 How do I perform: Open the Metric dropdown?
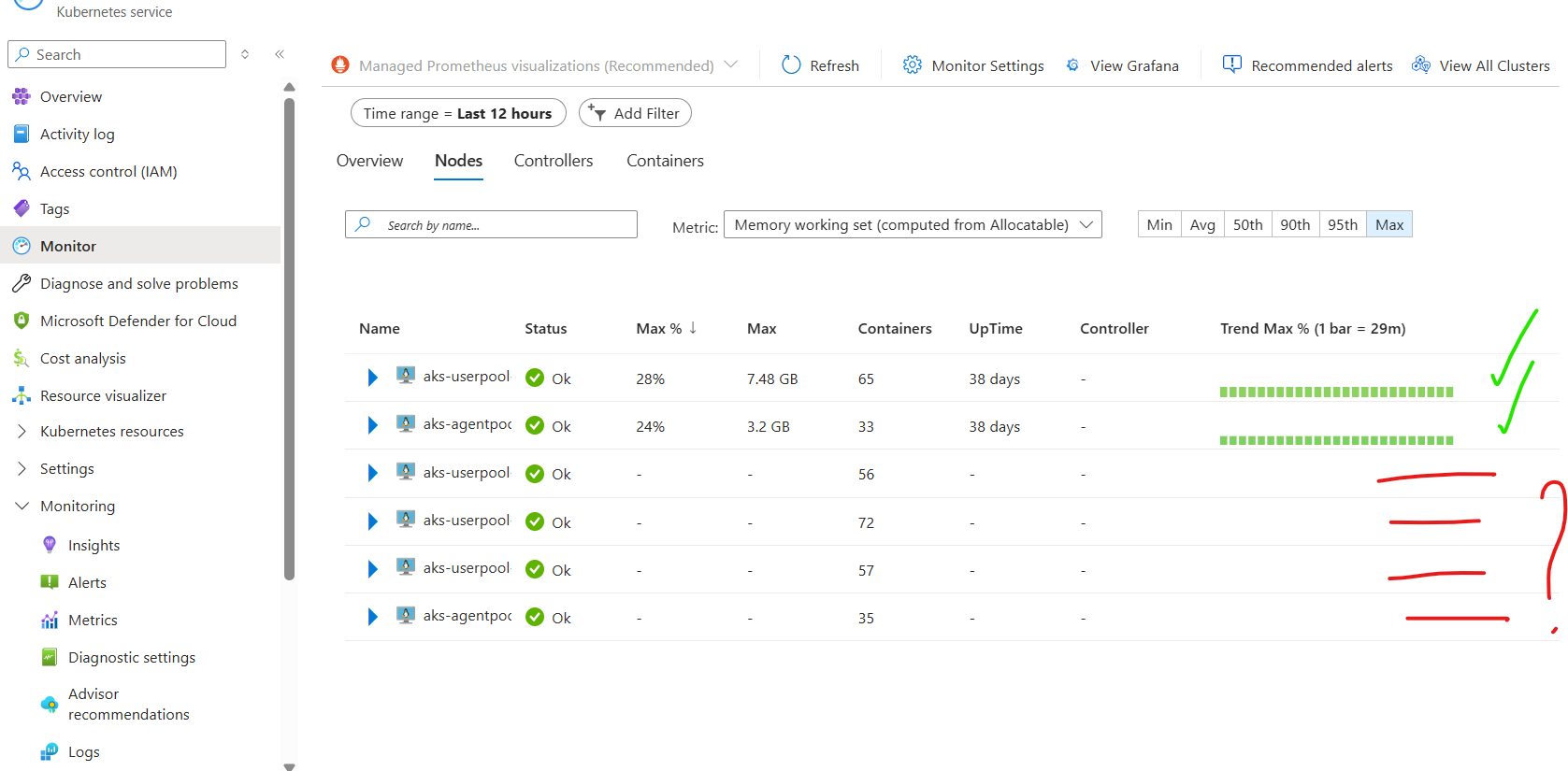(913, 224)
